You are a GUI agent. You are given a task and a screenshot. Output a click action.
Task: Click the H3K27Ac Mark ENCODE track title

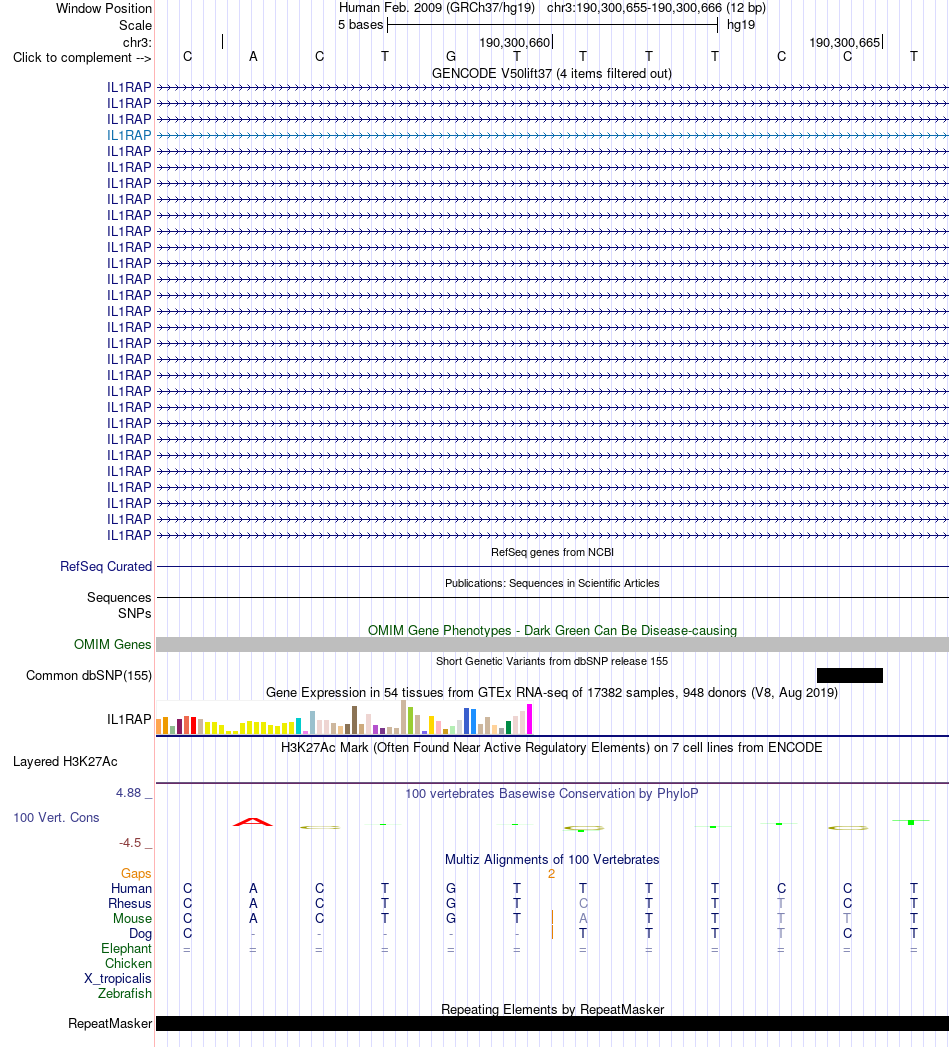pos(551,747)
